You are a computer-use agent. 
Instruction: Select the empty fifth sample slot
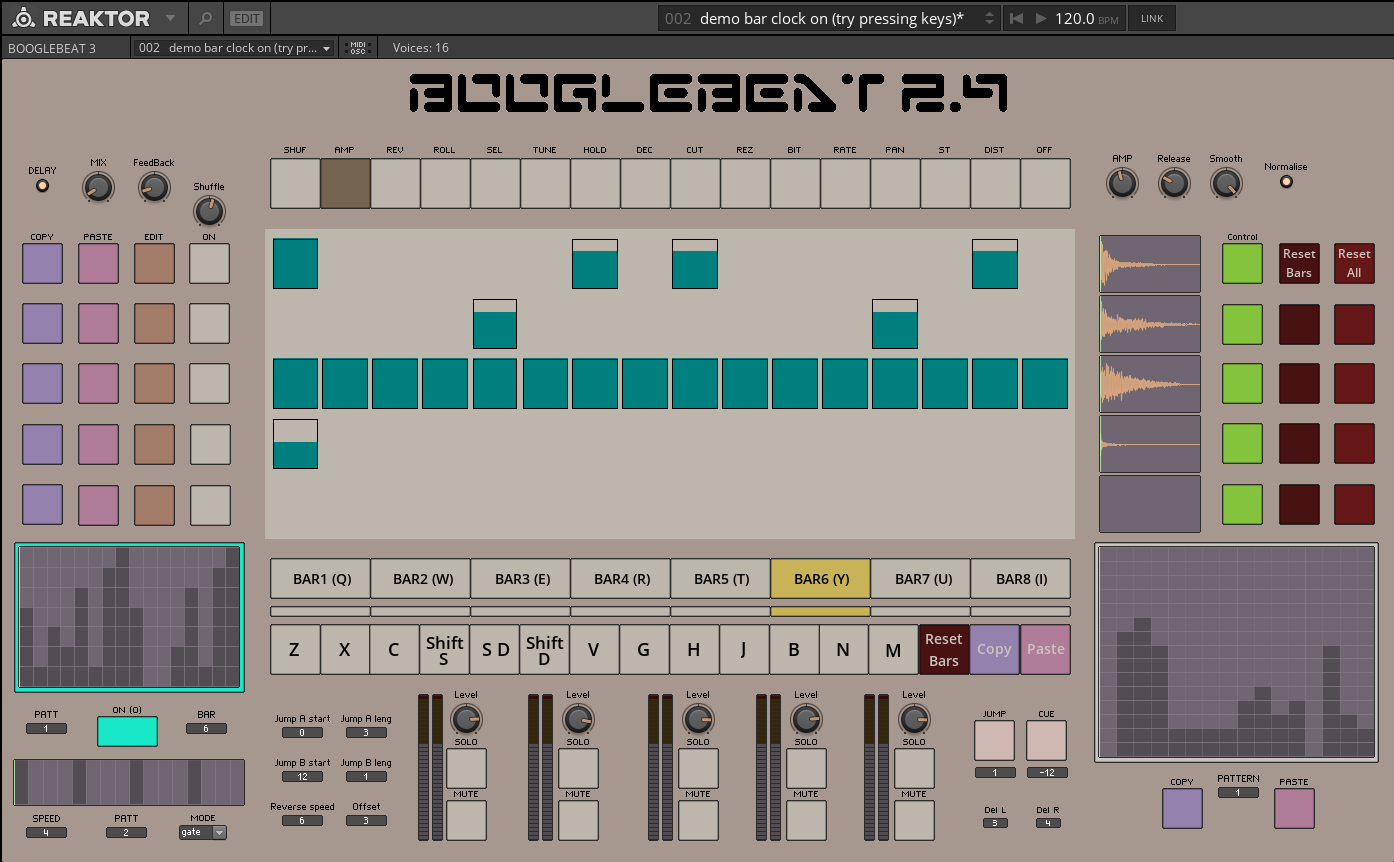(1150, 504)
